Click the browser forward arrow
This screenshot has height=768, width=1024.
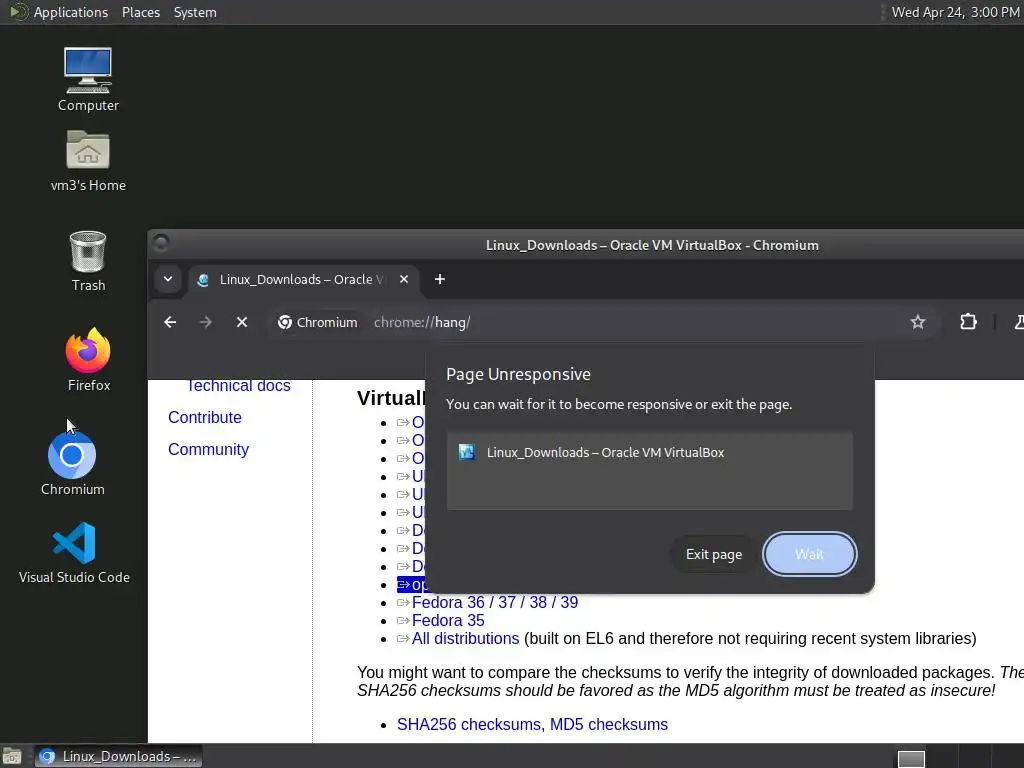(x=205, y=322)
